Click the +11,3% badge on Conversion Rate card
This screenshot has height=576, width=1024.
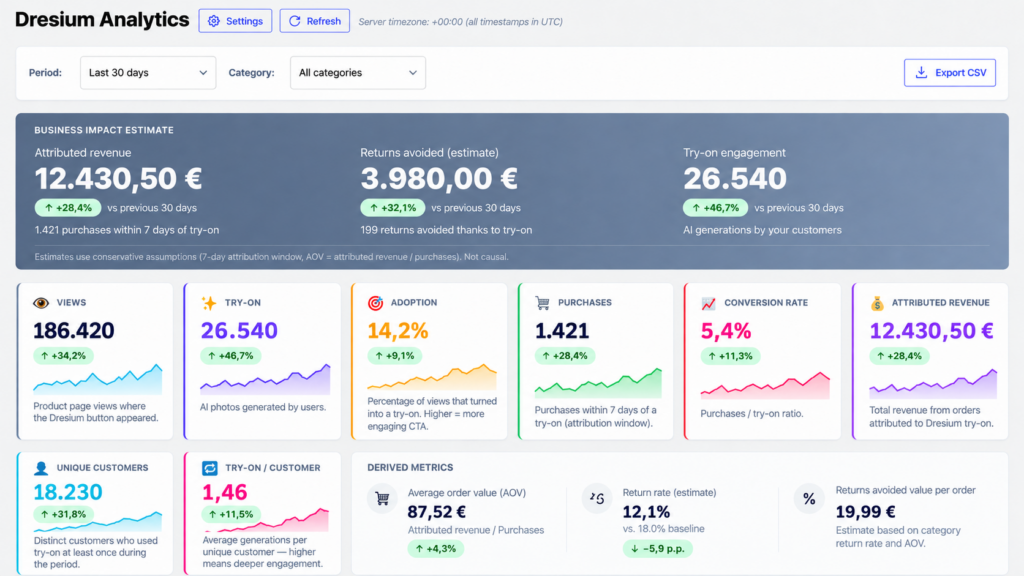[x=730, y=356]
